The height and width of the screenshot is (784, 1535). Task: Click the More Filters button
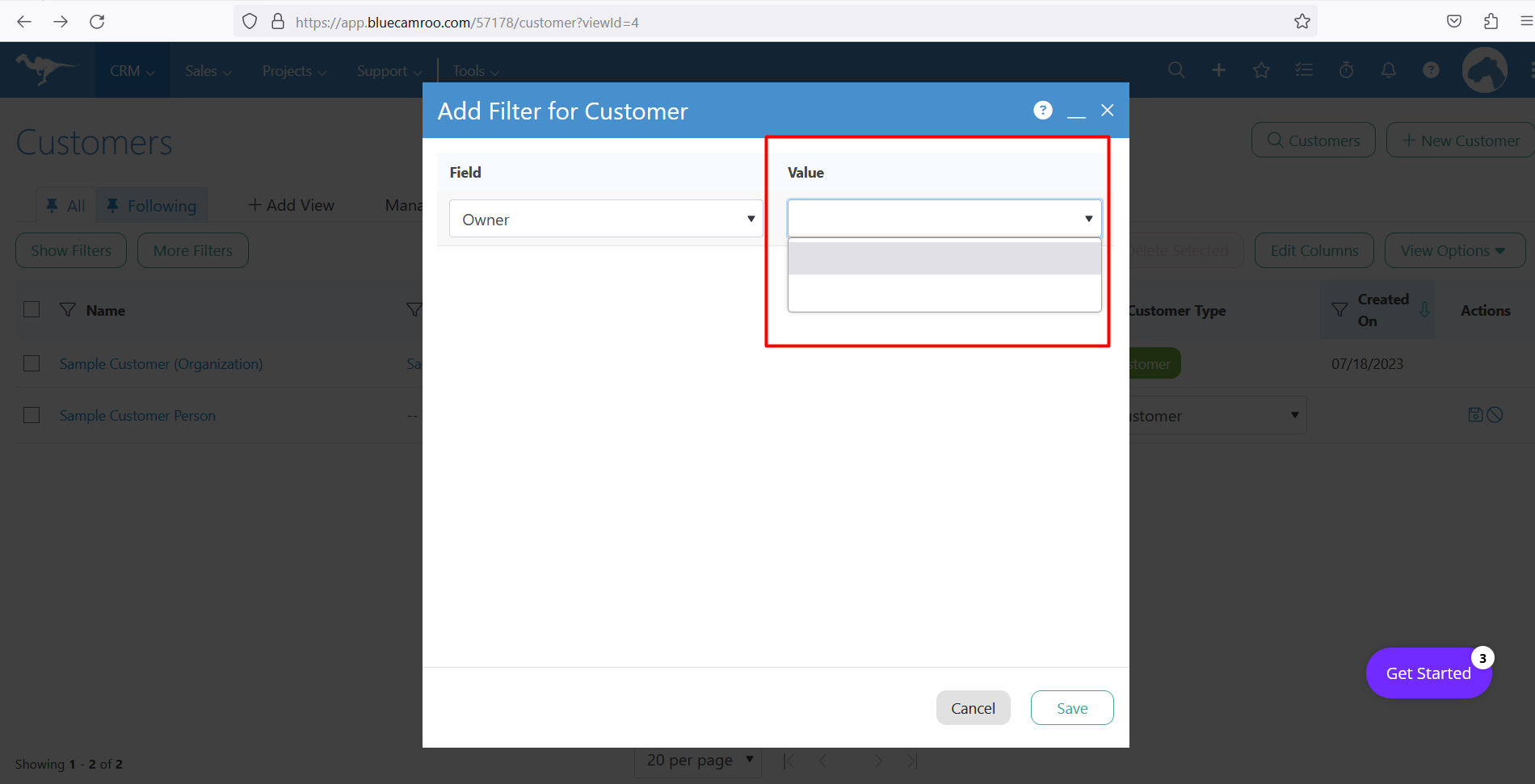click(x=192, y=250)
